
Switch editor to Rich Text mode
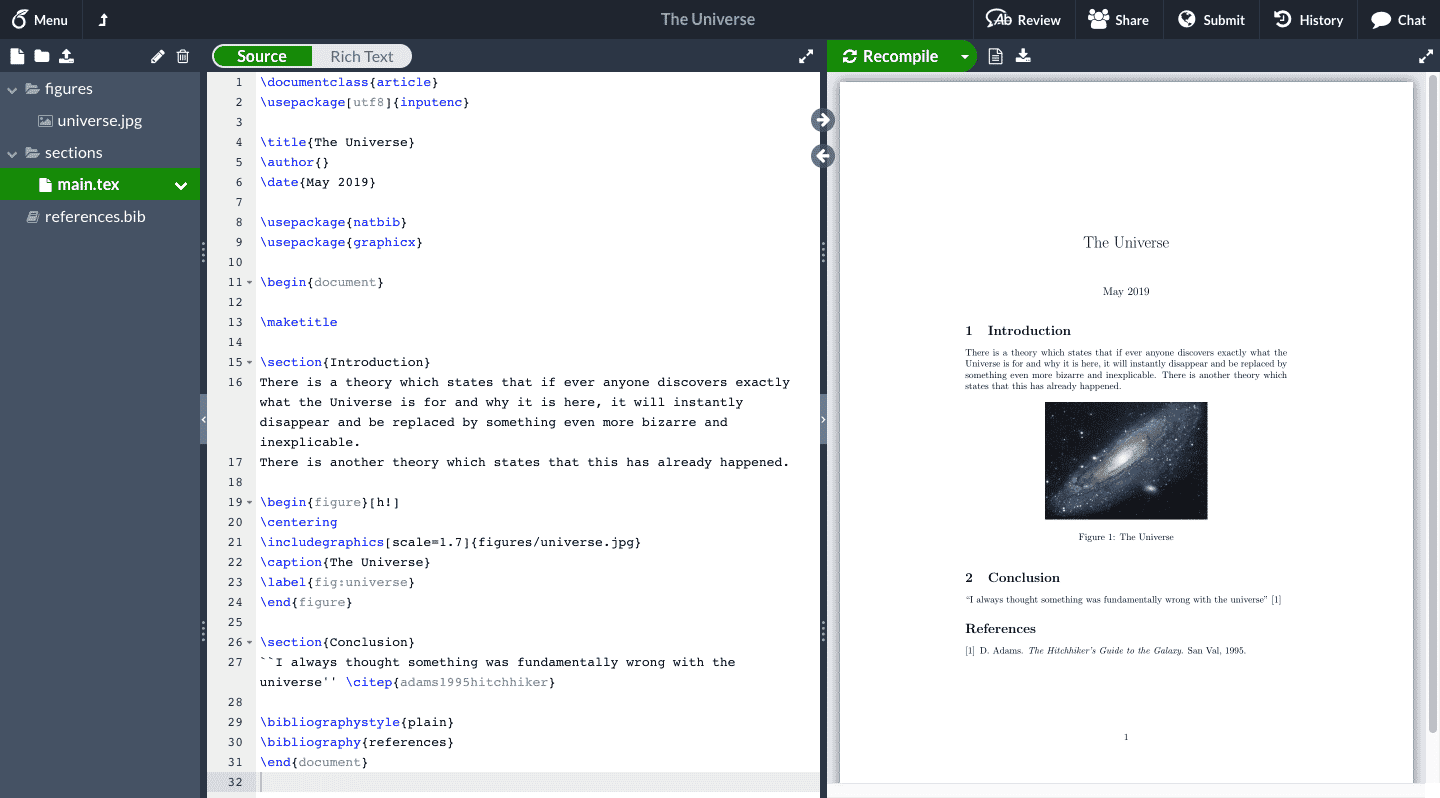[362, 56]
